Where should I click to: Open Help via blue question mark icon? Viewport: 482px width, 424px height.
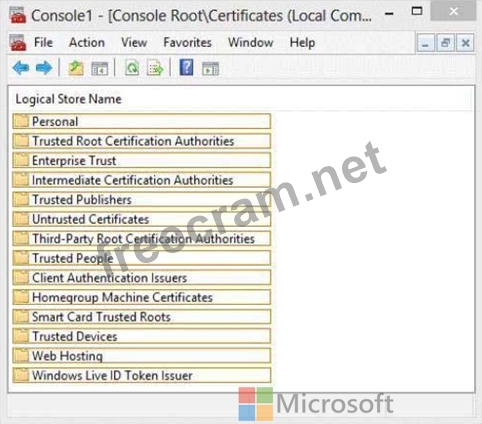187,67
